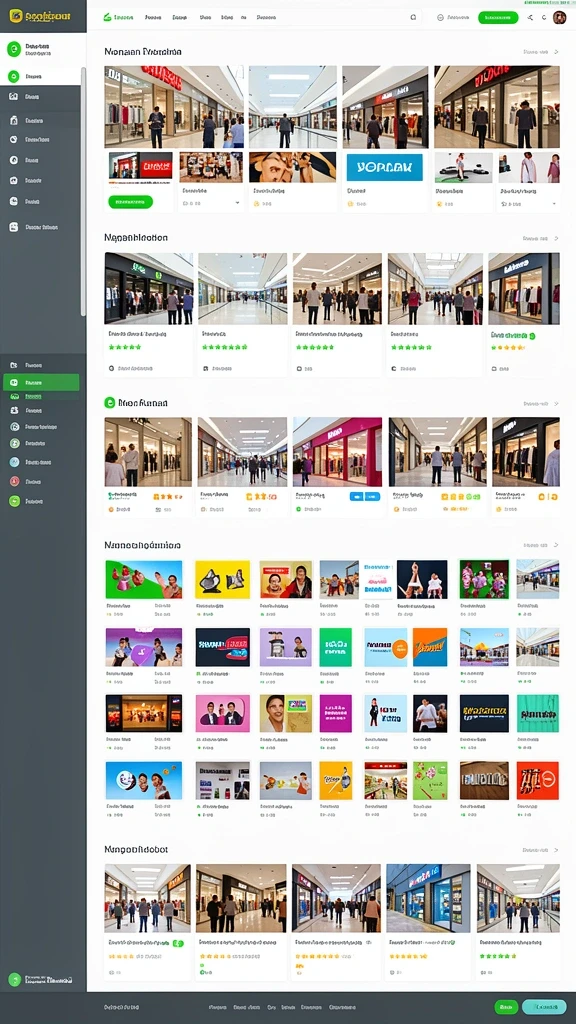This screenshot has width=576, height=1024.
Task: Open the blue banner thumbnail in first section
Action: click(385, 167)
